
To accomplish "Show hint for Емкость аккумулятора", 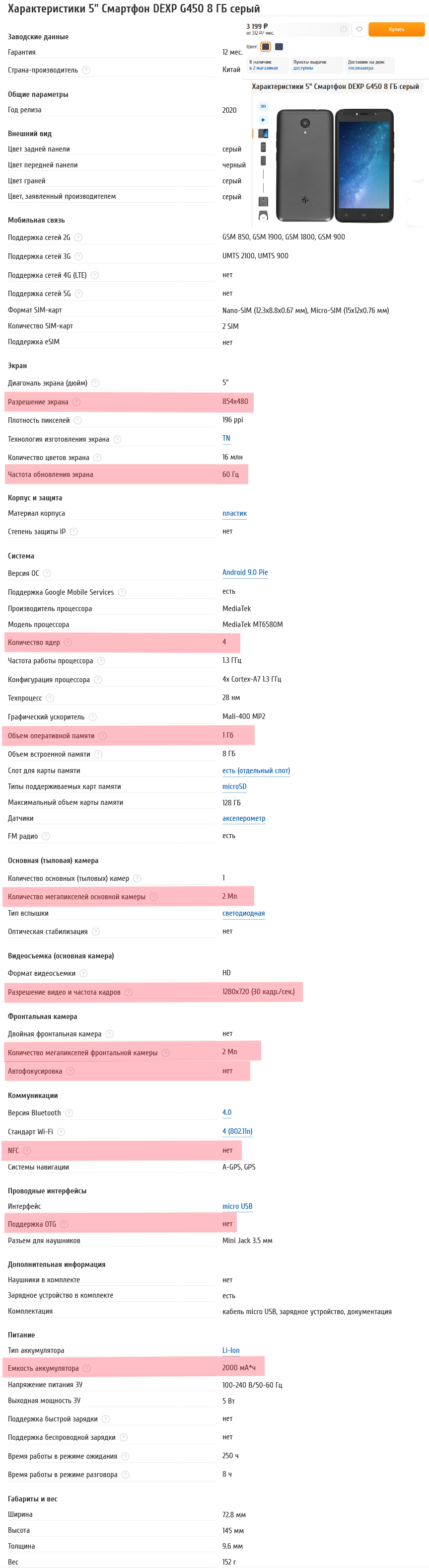I will [86, 1368].
